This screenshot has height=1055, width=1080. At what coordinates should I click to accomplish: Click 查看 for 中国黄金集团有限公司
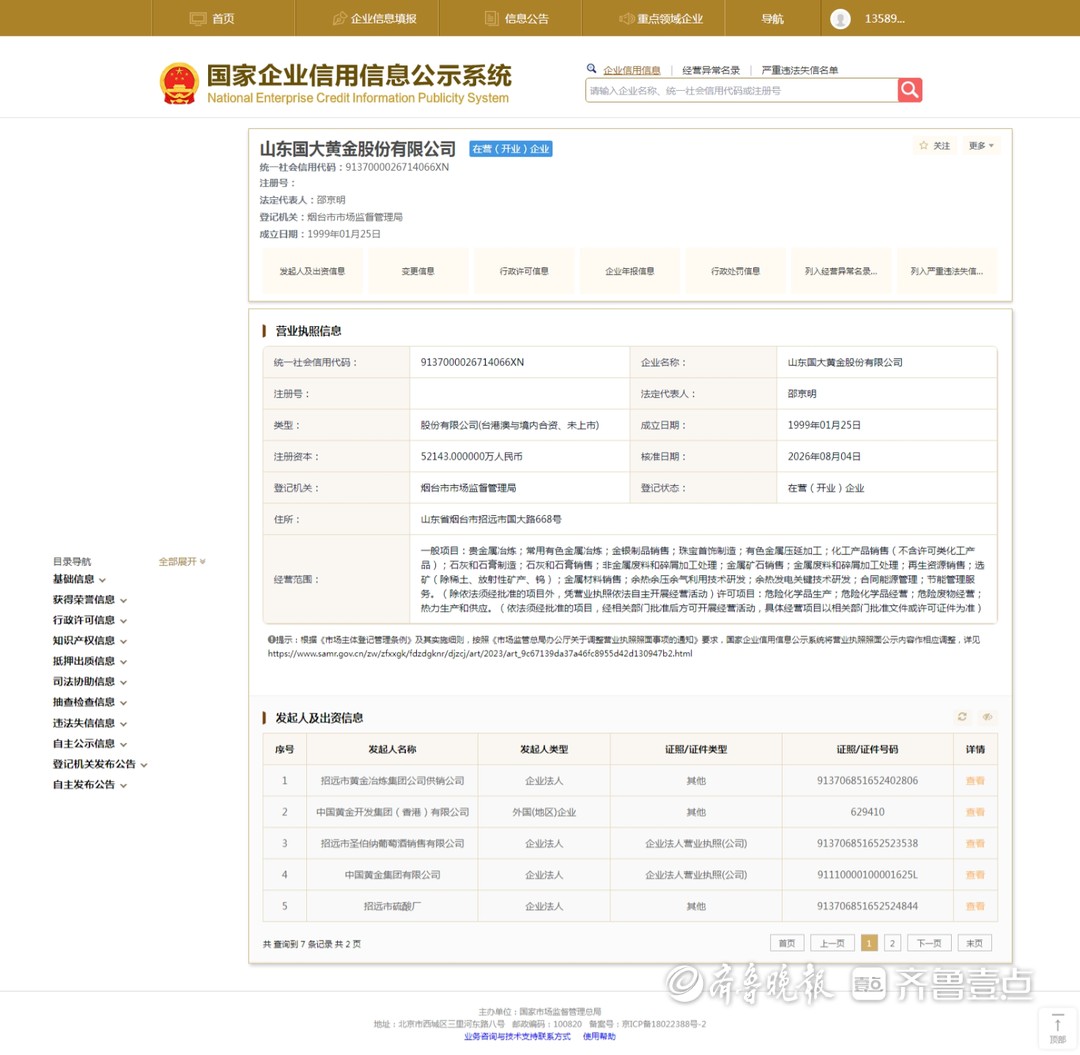[975, 875]
